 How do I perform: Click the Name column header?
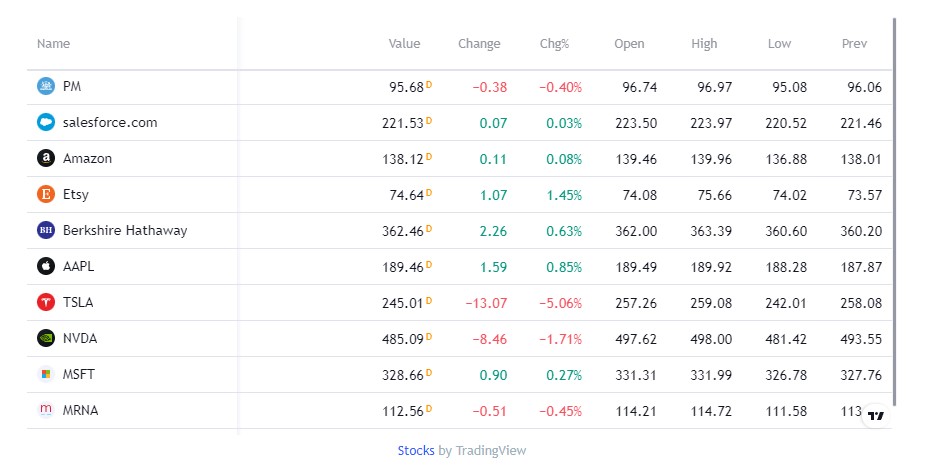coord(54,43)
